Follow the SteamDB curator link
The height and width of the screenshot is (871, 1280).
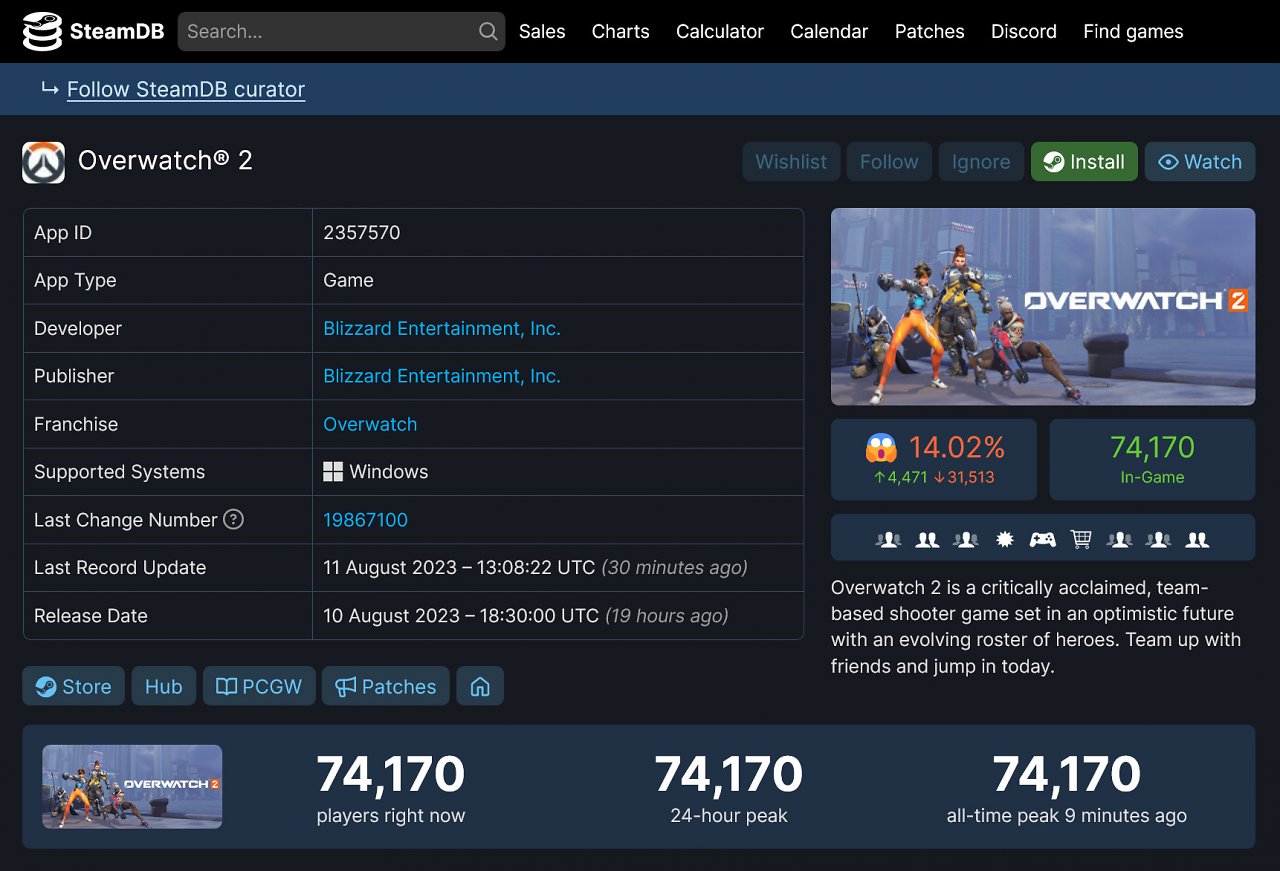[186, 89]
